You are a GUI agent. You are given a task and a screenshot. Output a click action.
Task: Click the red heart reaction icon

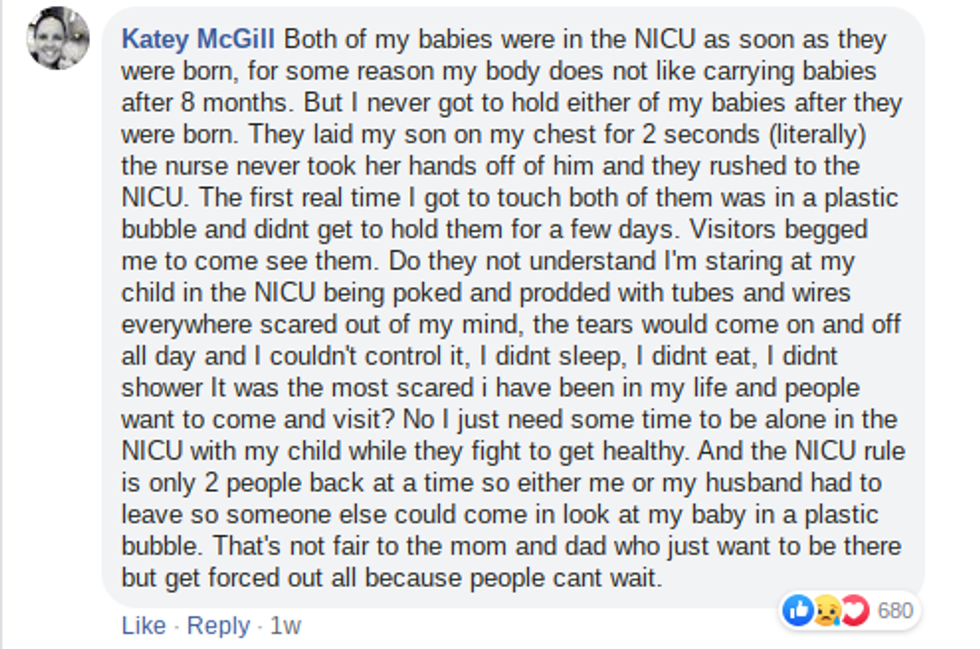(x=854, y=610)
